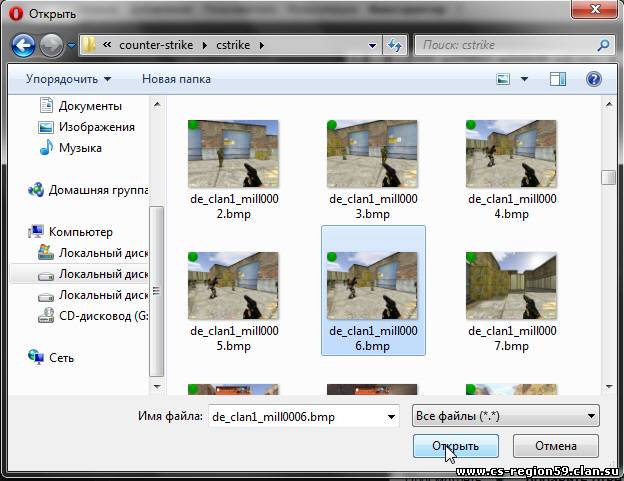Select thumbnail de_clan1_mill0007.bmp
The image size is (624, 481).
pyautogui.click(x=511, y=286)
